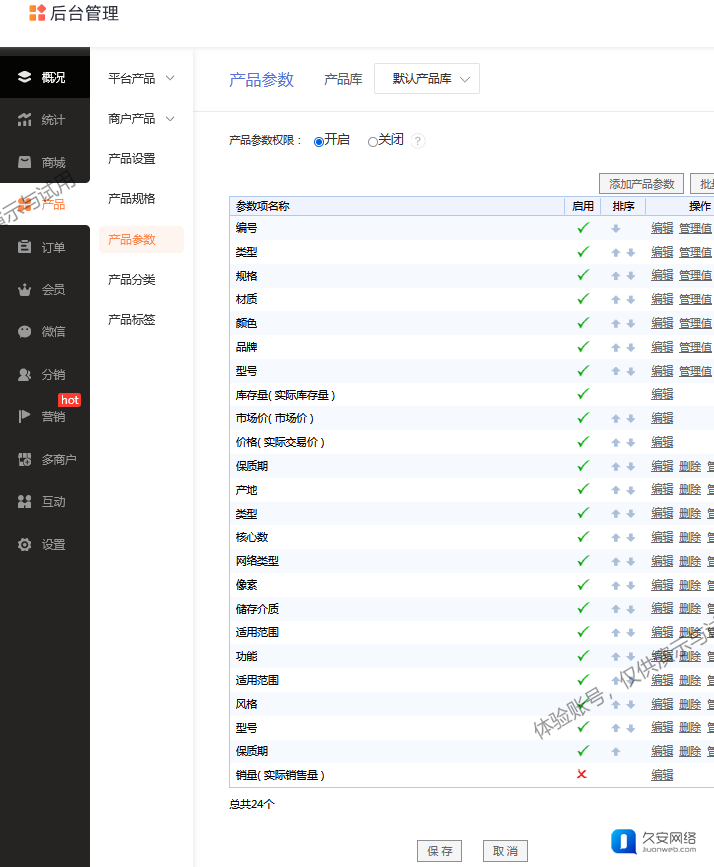Click the 商城 shop icon in sidebar
This screenshot has width=714, height=867.
(25, 162)
